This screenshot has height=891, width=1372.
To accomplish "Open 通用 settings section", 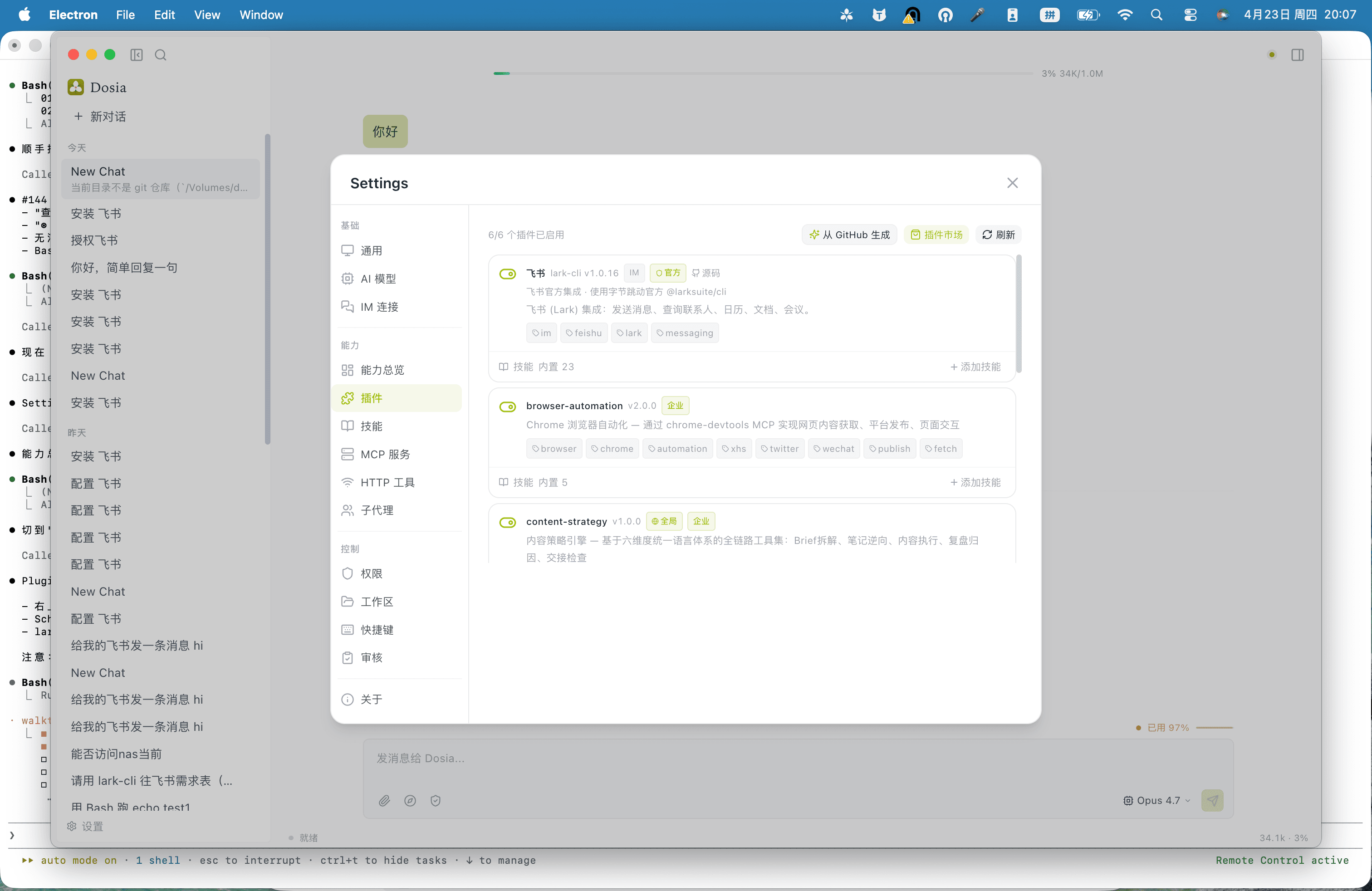I will pyautogui.click(x=397, y=251).
